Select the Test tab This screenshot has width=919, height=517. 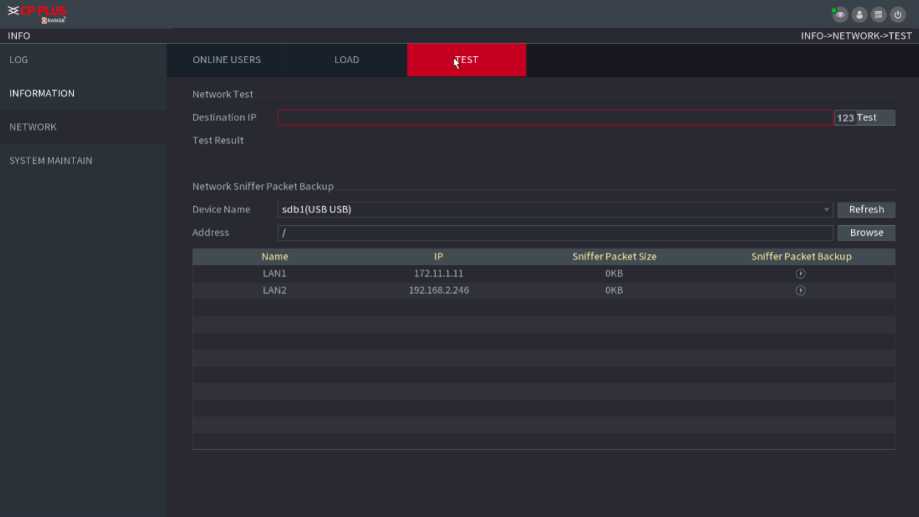pyautogui.click(x=466, y=60)
